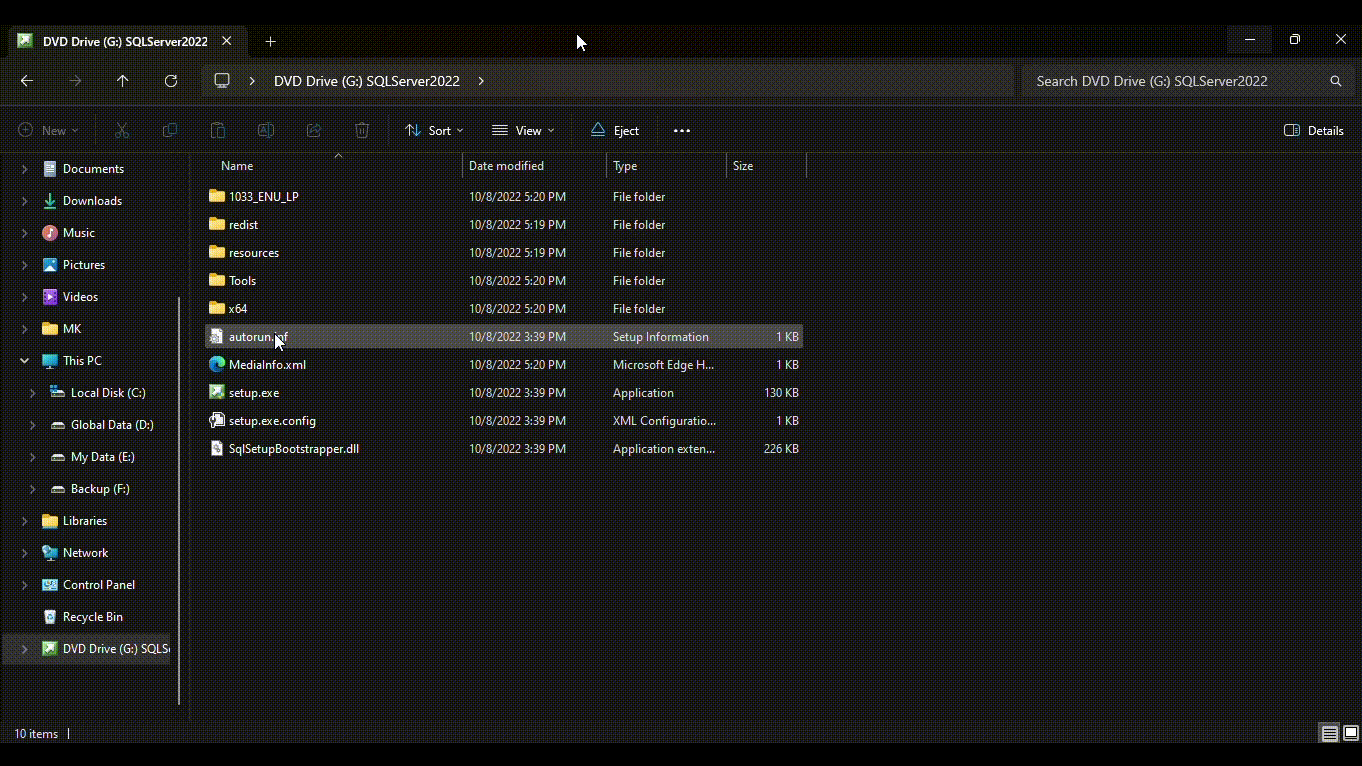Select the SqlSetupBootstrapper.dll file icon

pyautogui.click(x=217, y=448)
